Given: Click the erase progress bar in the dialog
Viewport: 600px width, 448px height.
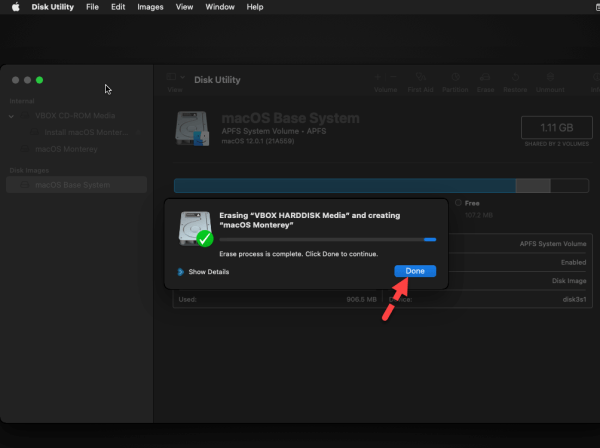Looking at the screenshot, I should tap(328, 239).
